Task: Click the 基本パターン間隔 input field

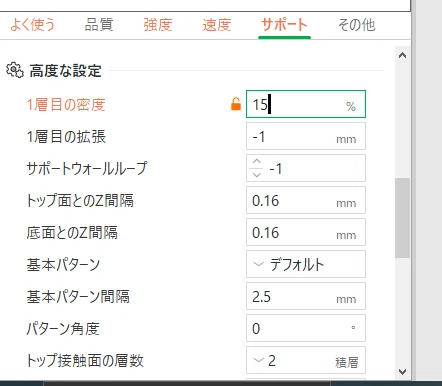Action: [306, 296]
